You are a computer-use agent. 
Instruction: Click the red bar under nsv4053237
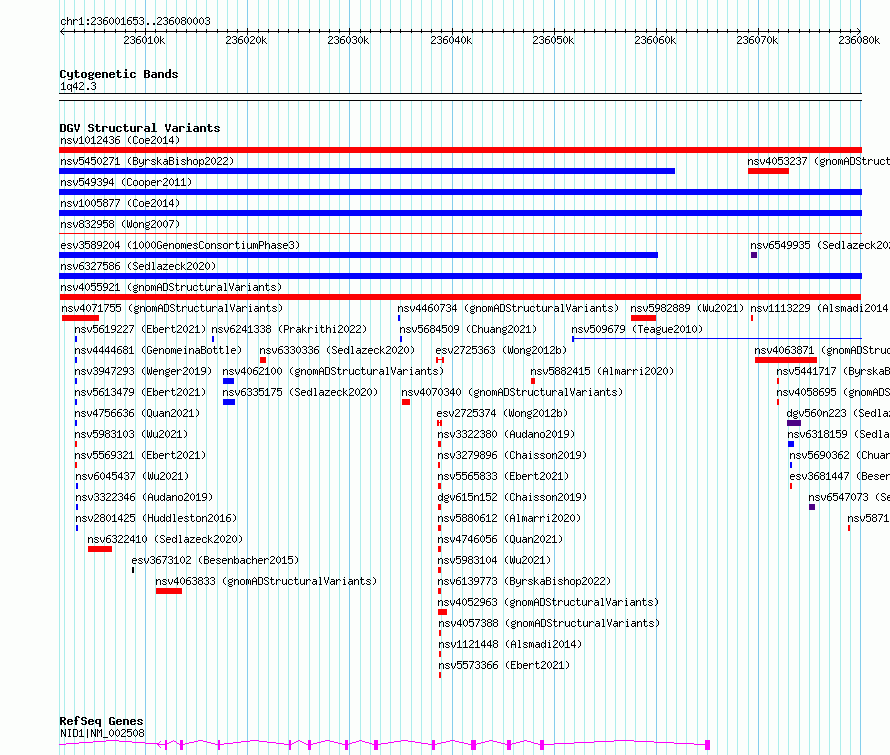pos(768,171)
